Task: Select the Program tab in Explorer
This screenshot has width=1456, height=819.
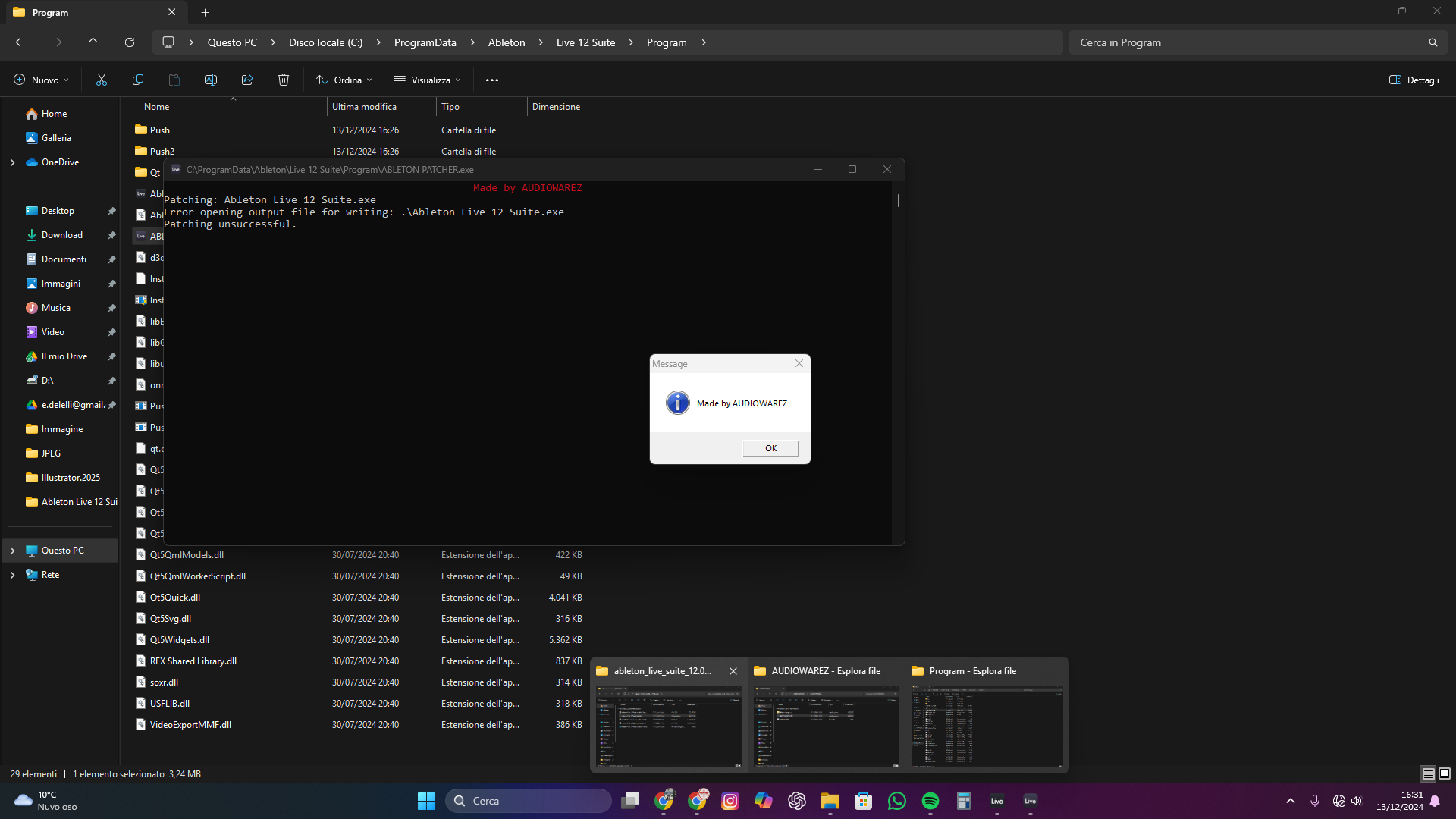Action: click(x=95, y=12)
